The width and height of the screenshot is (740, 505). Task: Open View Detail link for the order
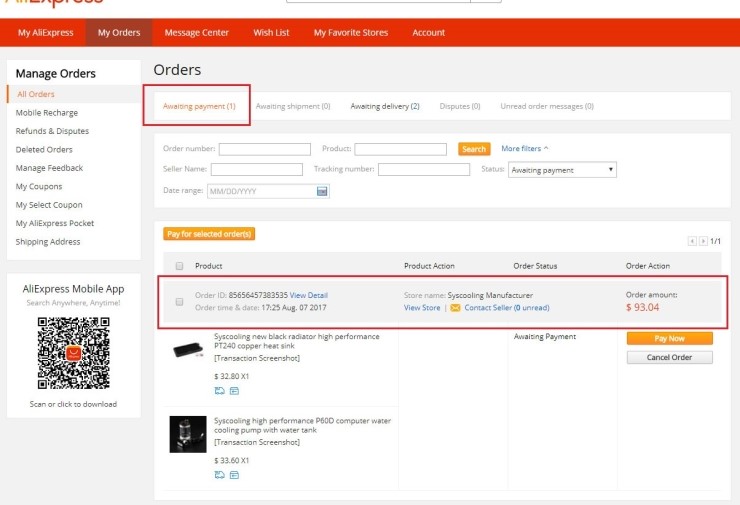(x=309, y=295)
